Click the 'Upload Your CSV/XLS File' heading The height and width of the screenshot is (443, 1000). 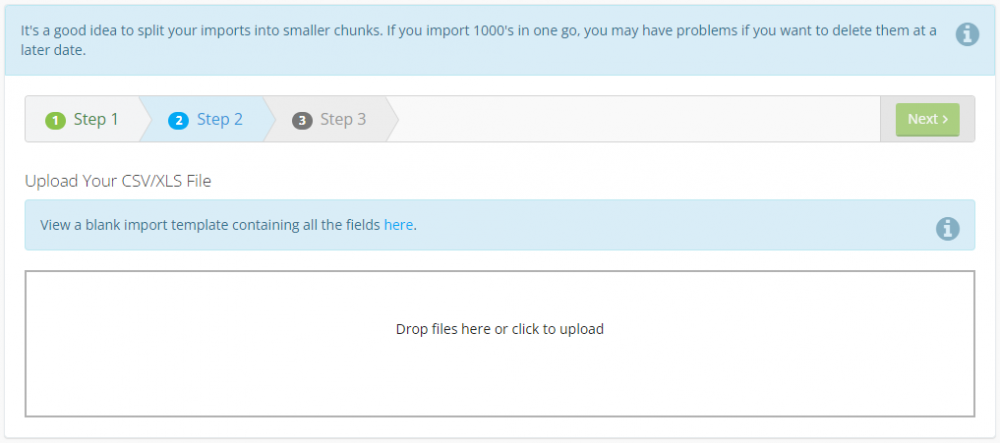pos(118,181)
